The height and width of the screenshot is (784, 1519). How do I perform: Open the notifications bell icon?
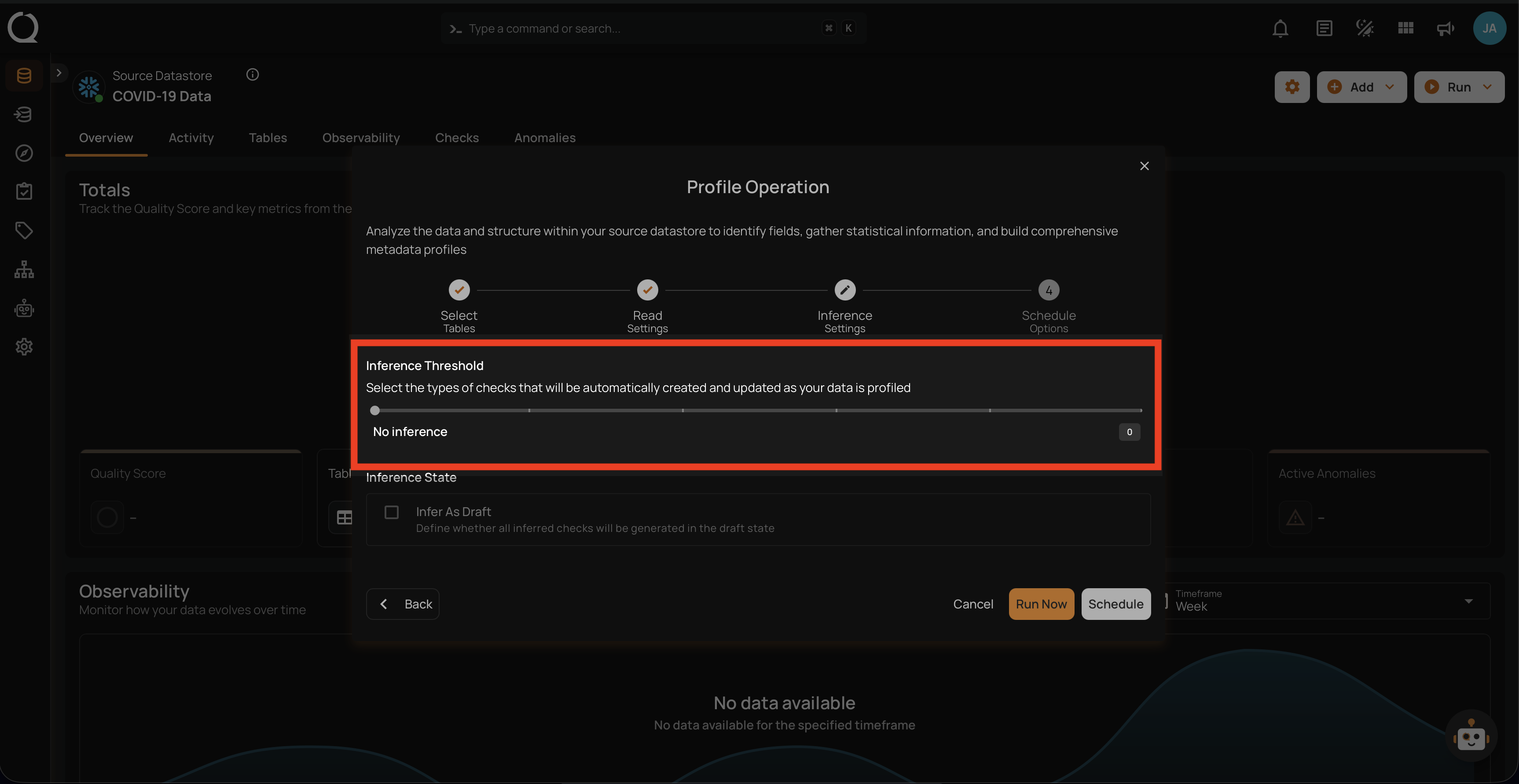click(x=1280, y=28)
